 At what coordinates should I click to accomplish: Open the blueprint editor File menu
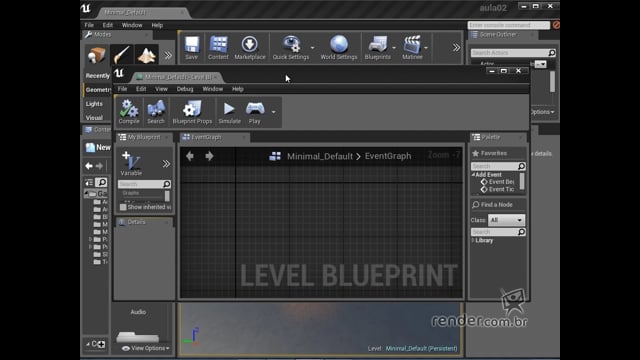pyautogui.click(x=122, y=89)
